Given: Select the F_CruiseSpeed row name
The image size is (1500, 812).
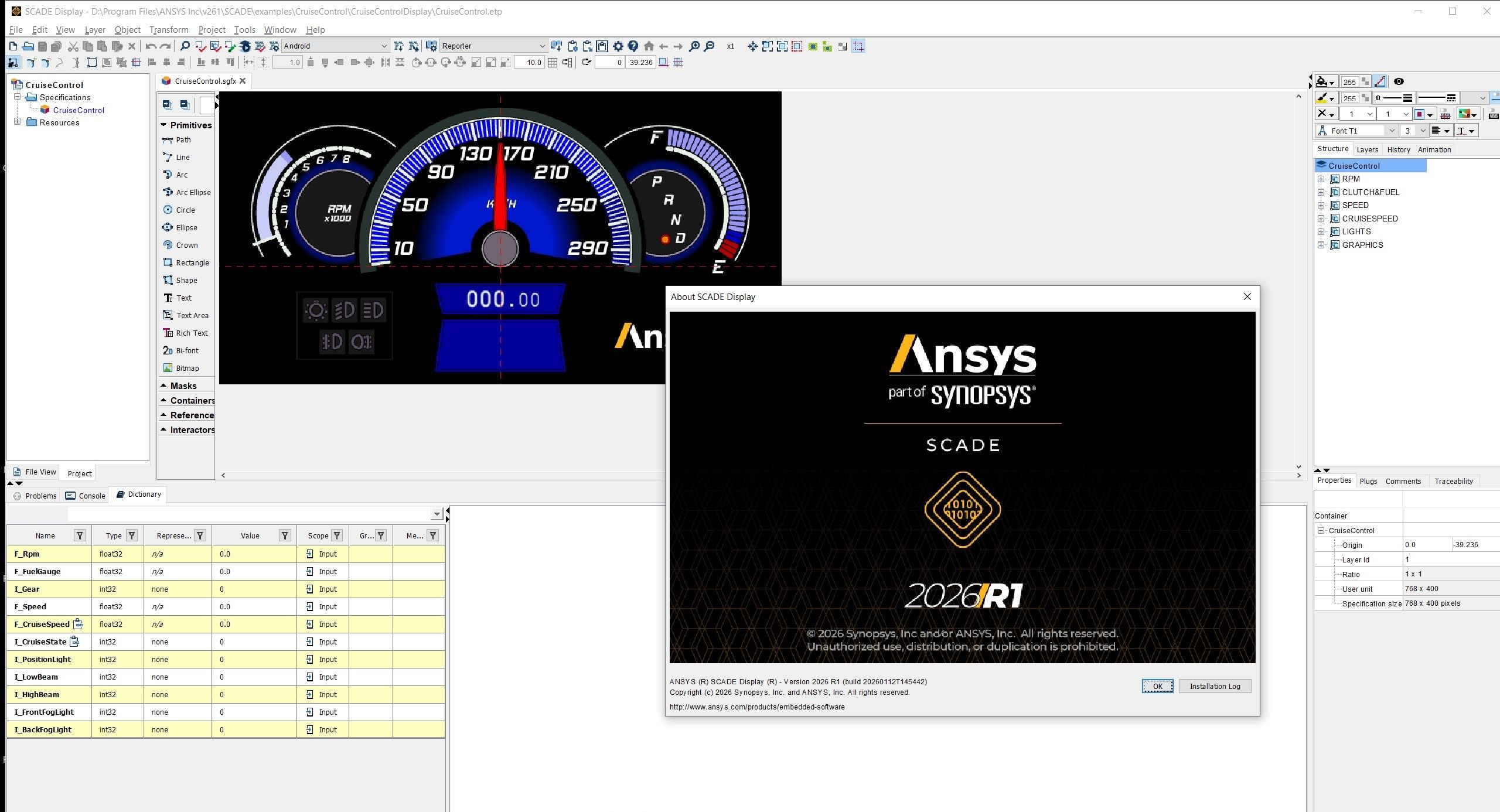Looking at the screenshot, I should (42, 624).
